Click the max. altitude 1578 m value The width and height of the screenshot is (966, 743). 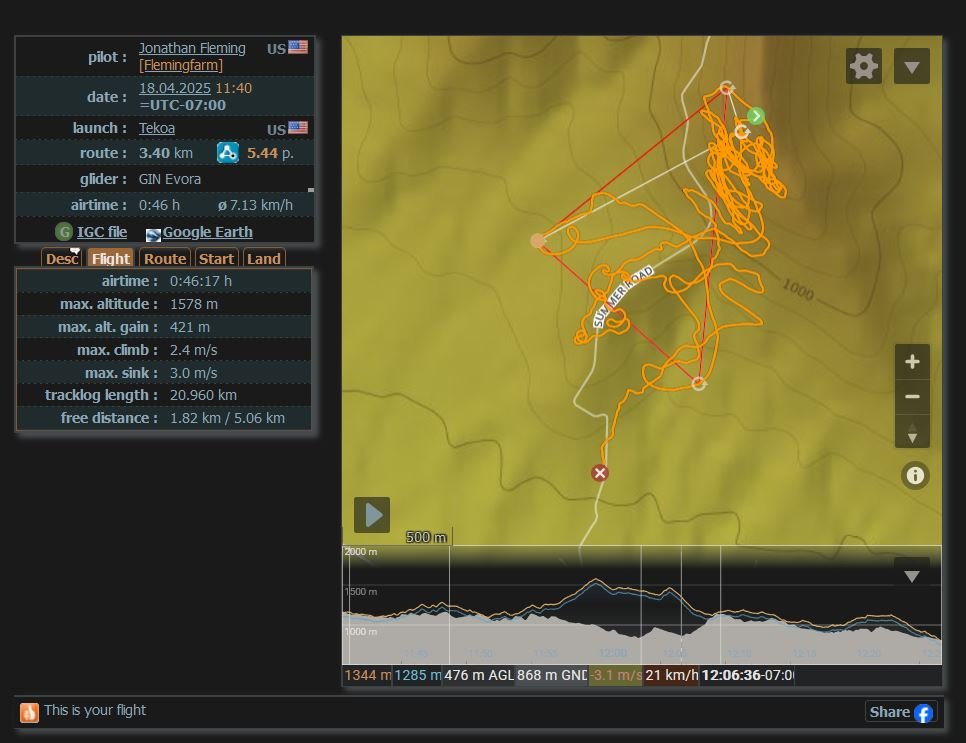coord(193,304)
